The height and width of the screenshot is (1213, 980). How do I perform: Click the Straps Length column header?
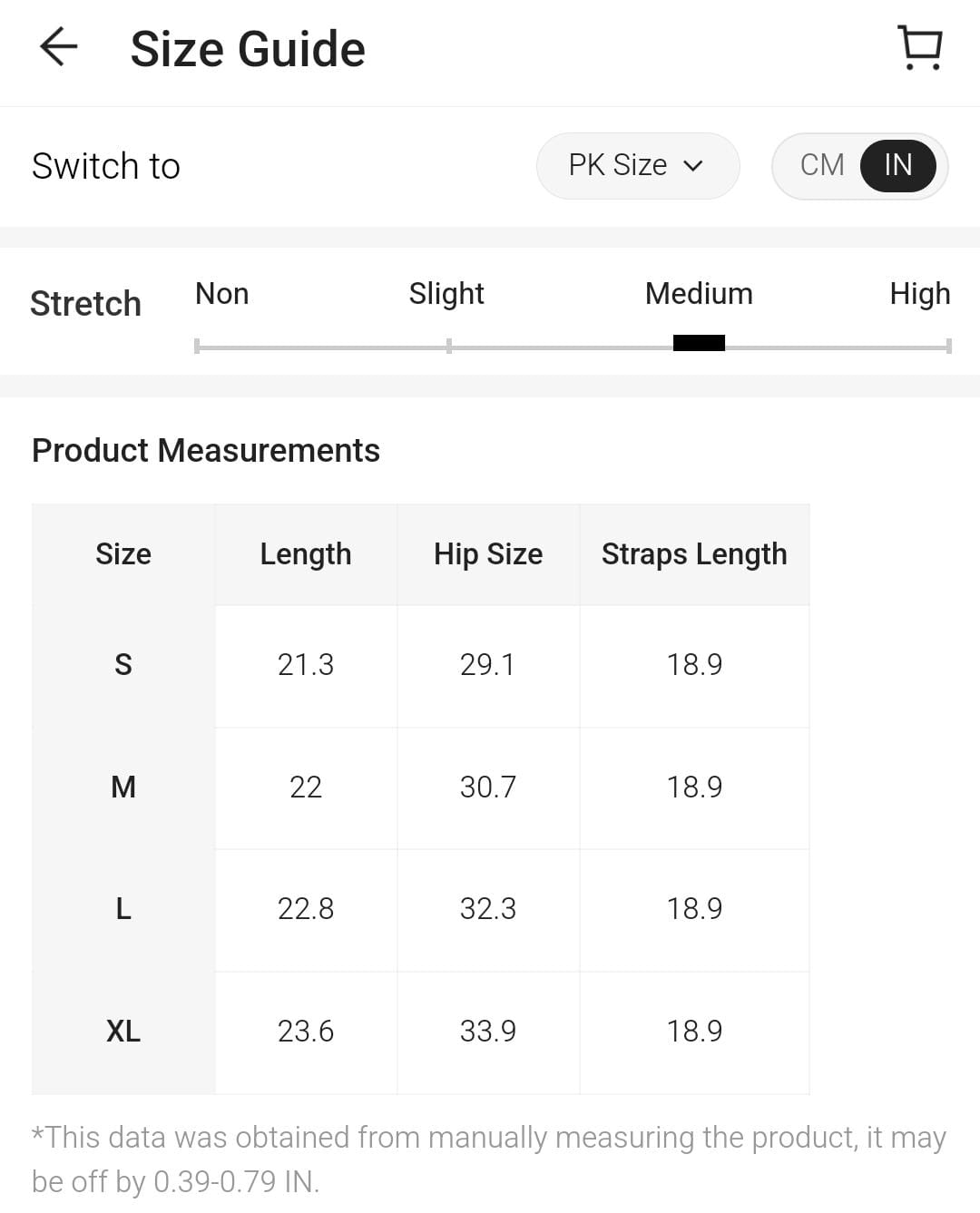click(694, 554)
